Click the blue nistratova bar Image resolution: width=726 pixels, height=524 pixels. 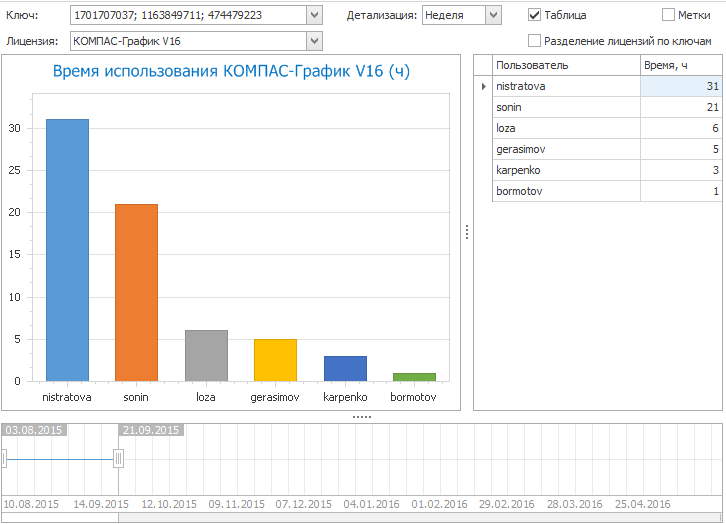click(67, 250)
